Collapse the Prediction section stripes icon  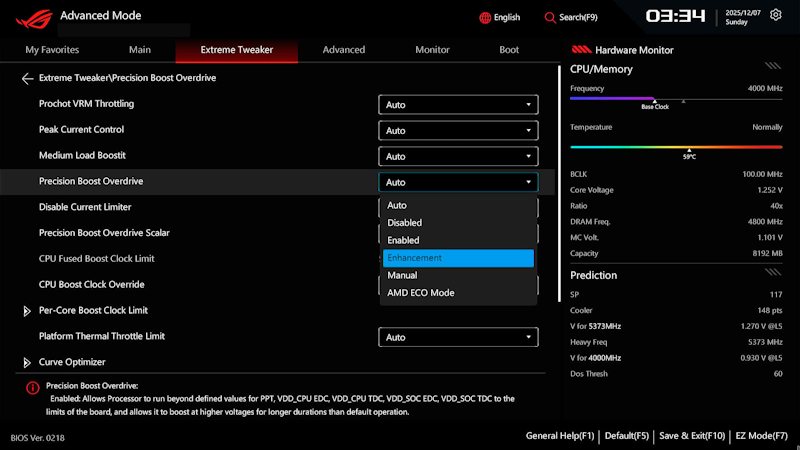772,272
